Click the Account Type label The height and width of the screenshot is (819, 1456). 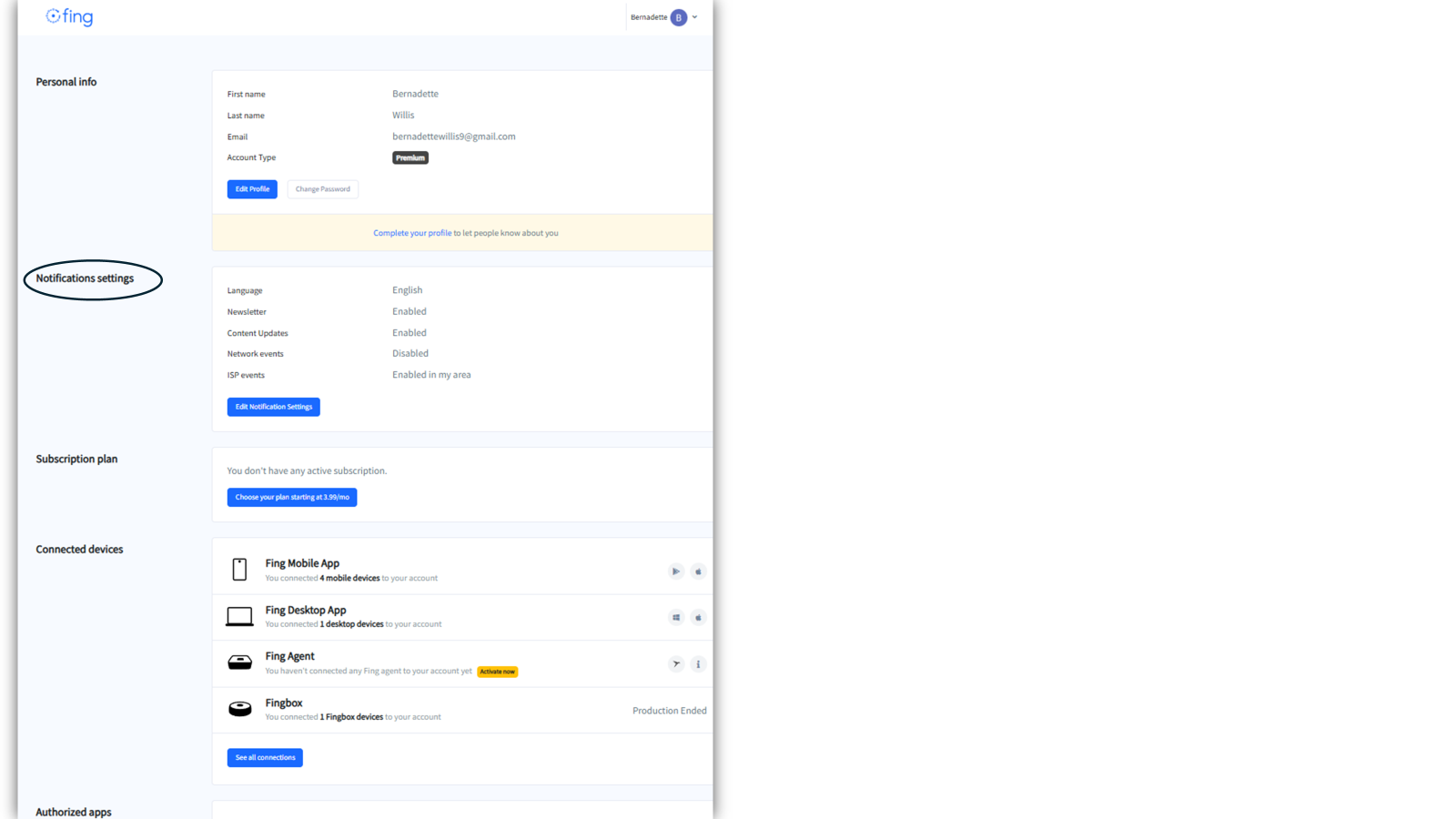pos(251,157)
